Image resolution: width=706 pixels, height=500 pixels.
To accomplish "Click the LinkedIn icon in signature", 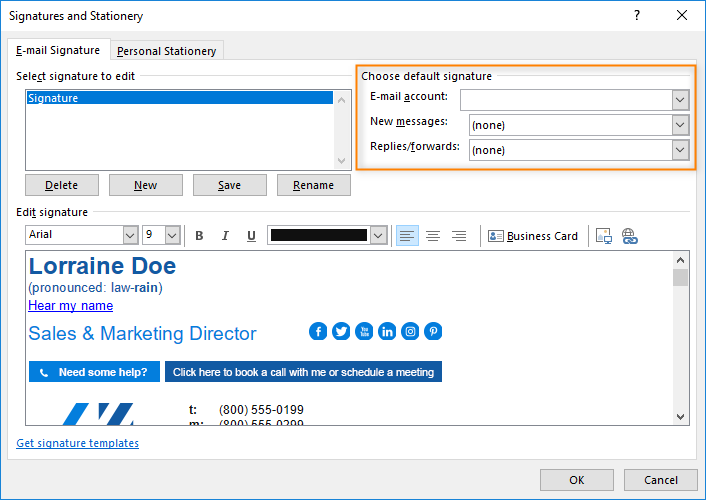I will point(387,332).
